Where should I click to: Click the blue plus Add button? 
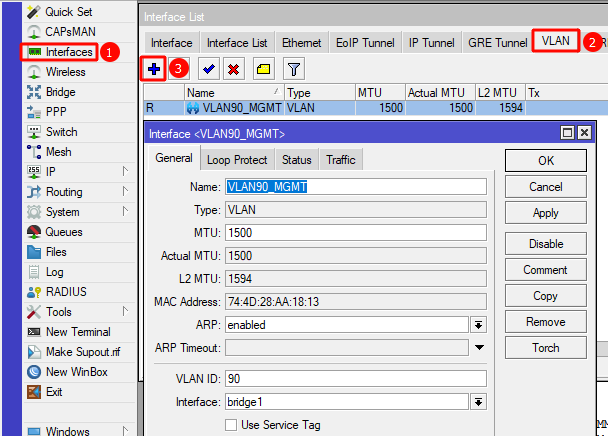tap(154, 69)
